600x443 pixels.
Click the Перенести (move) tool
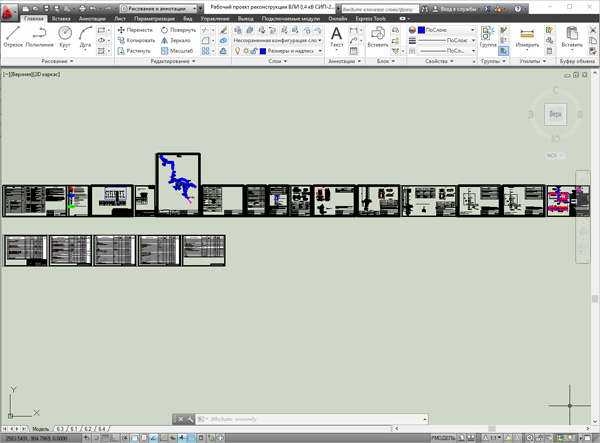[x=135, y=30]
